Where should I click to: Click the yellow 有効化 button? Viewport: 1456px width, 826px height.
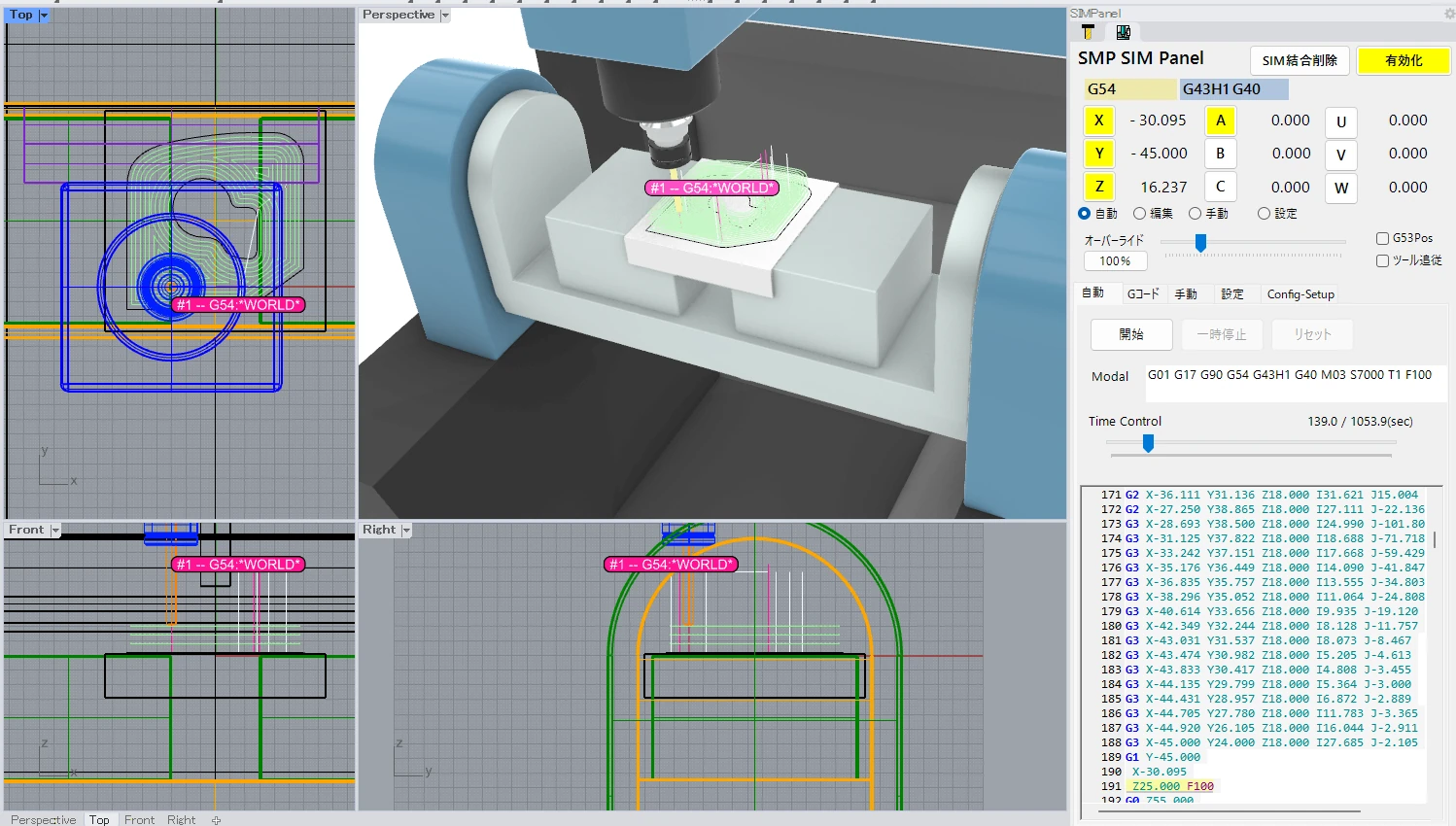coord(1404,60)
